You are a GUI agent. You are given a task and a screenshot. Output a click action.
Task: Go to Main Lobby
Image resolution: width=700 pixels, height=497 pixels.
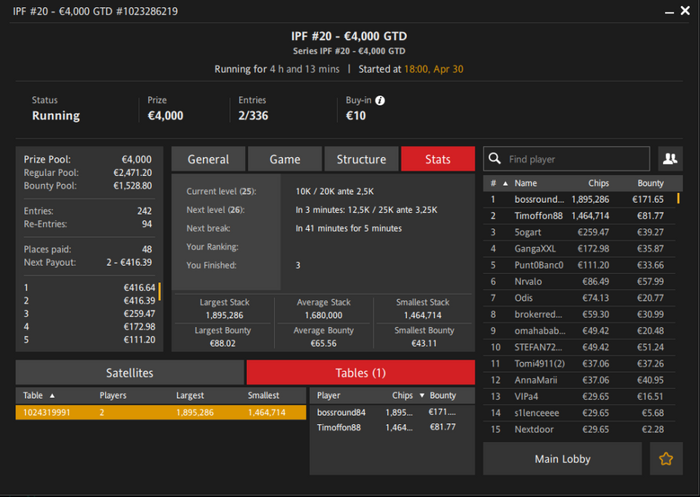click(562, 459)
